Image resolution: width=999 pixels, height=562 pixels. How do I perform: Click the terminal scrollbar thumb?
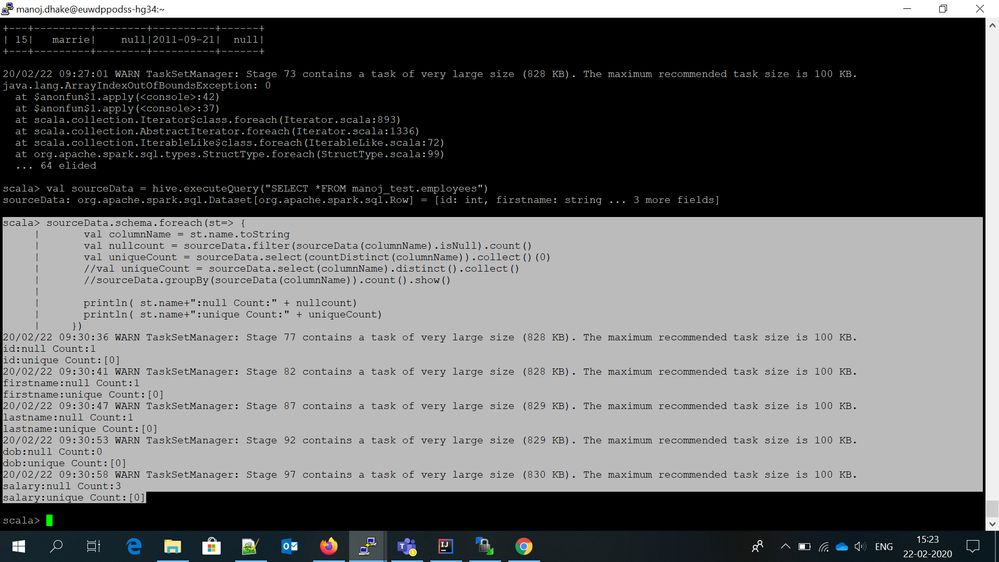[x=992, y=509]
